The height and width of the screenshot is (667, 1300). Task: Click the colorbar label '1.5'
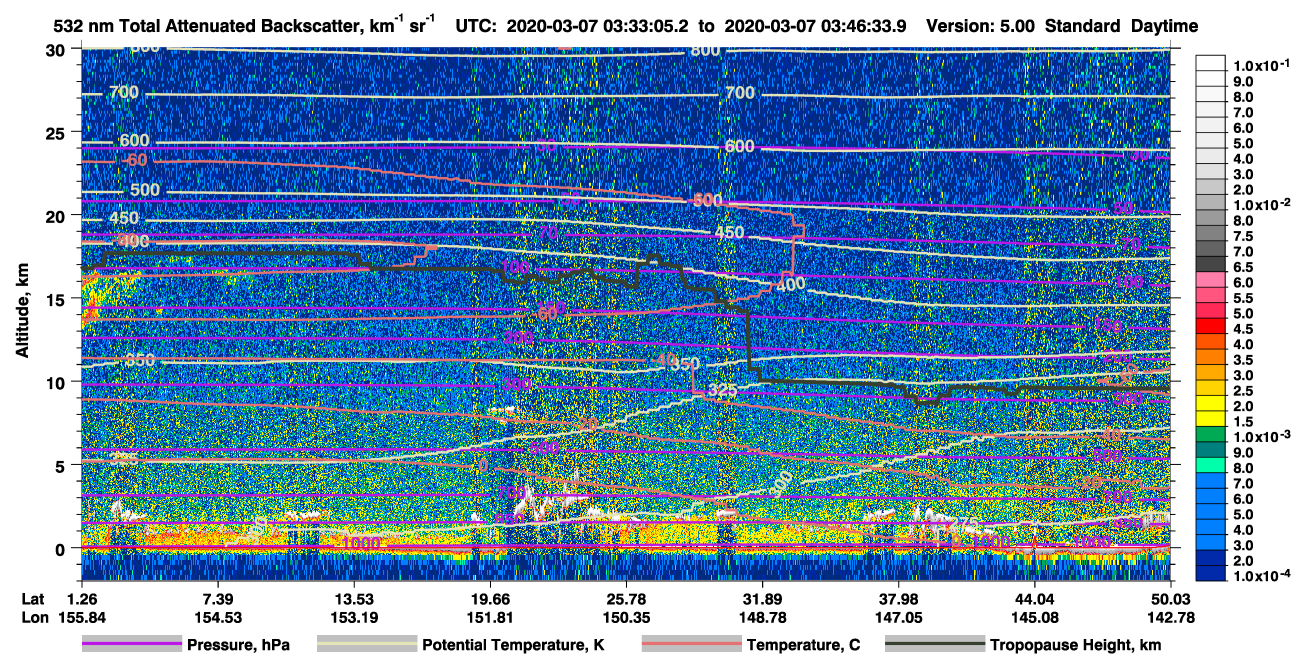point(1244,422)
